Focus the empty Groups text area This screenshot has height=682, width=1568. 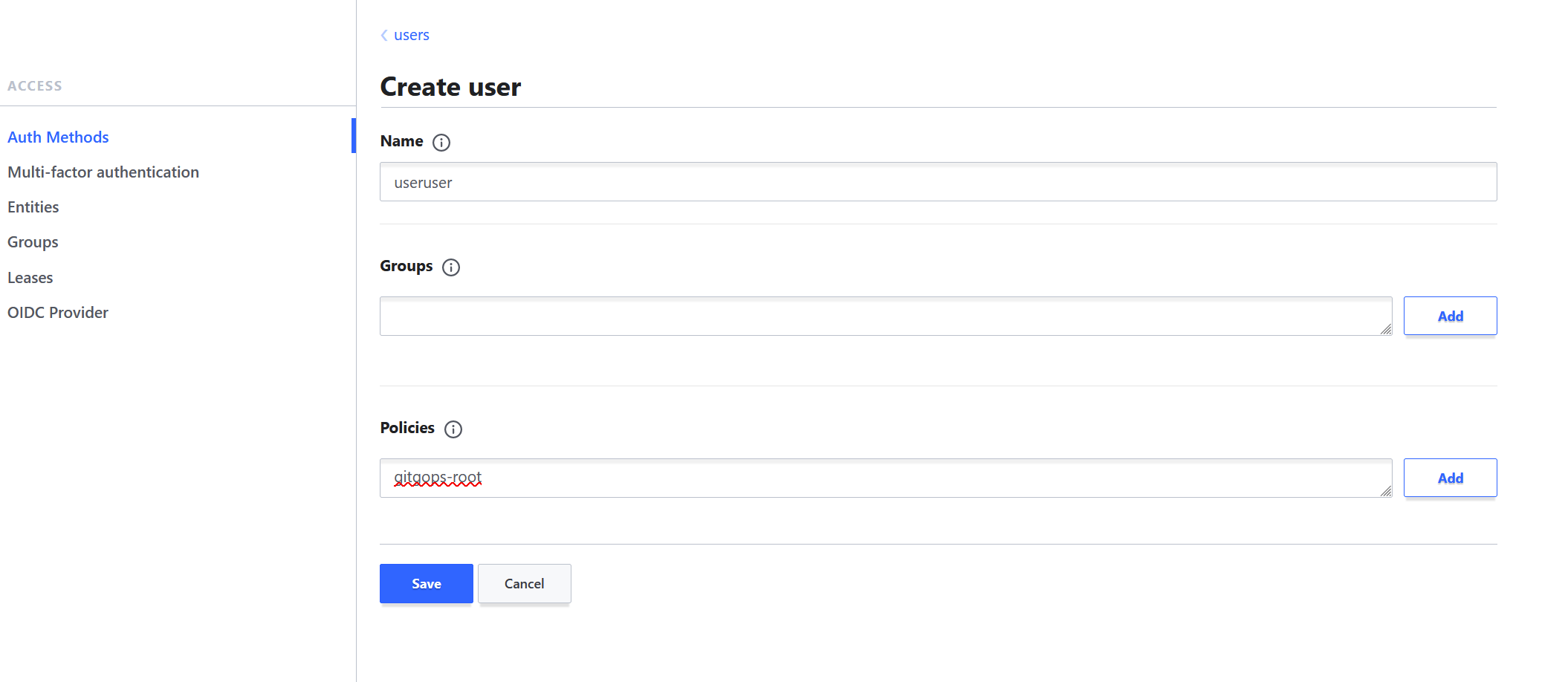pyautogui.click(x=884, y=316)
